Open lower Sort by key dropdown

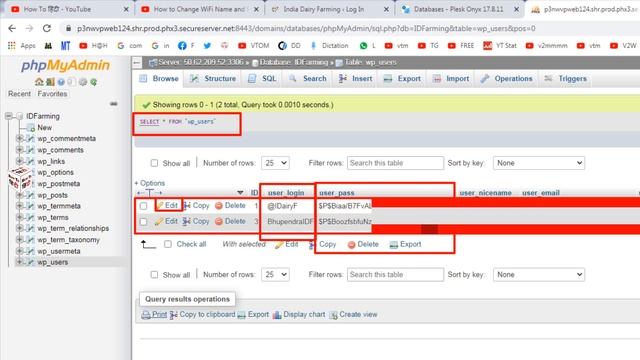pos(539,275)
